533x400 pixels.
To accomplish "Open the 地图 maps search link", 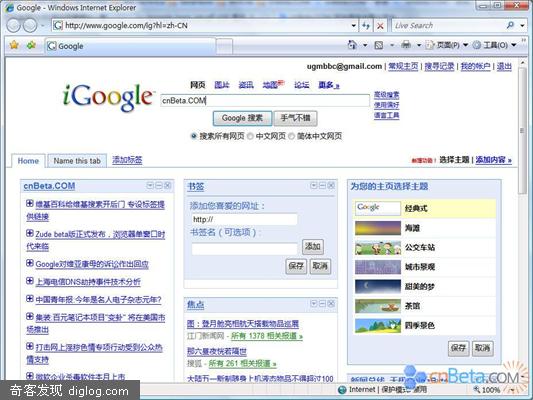I will (271, 85).
